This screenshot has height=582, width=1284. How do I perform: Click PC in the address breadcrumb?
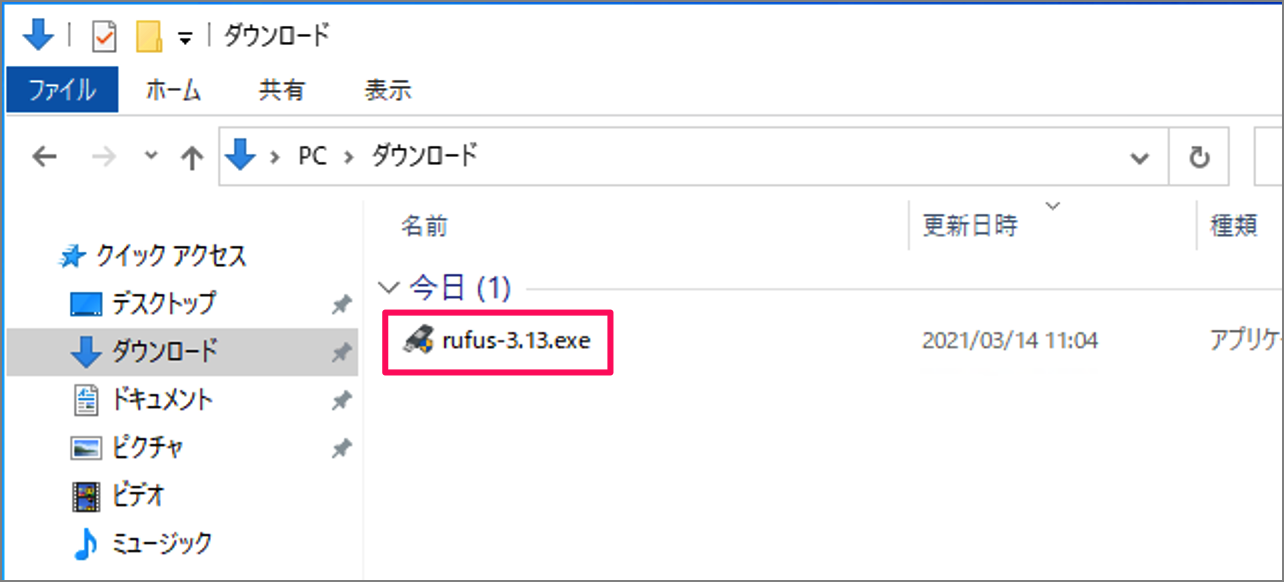click(x=312, y=157)
